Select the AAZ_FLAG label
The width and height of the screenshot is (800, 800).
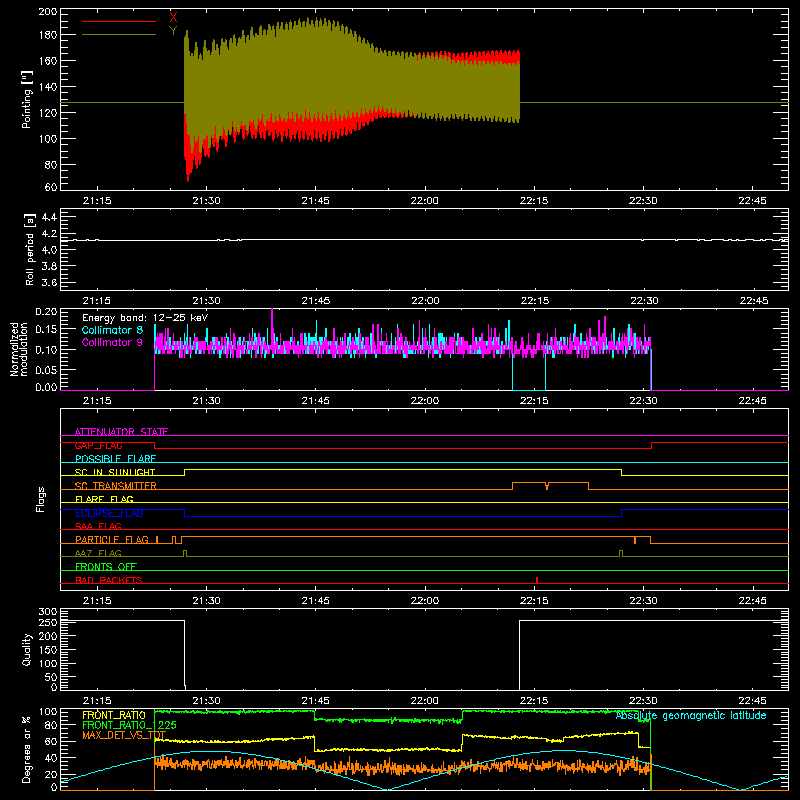tap(98, 553)
